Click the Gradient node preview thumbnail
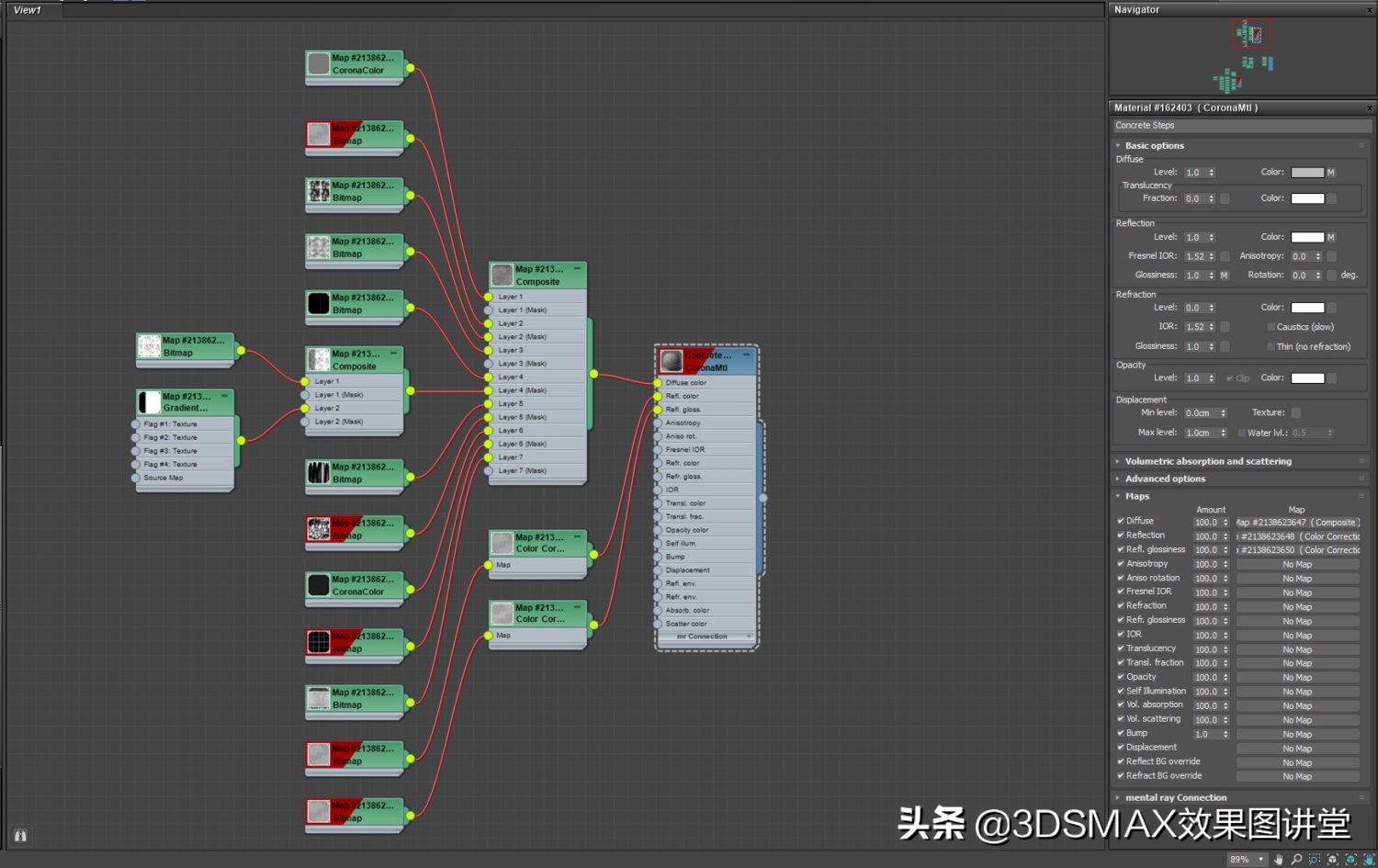This screenshot has width=1378, height=868. [149, 402]
